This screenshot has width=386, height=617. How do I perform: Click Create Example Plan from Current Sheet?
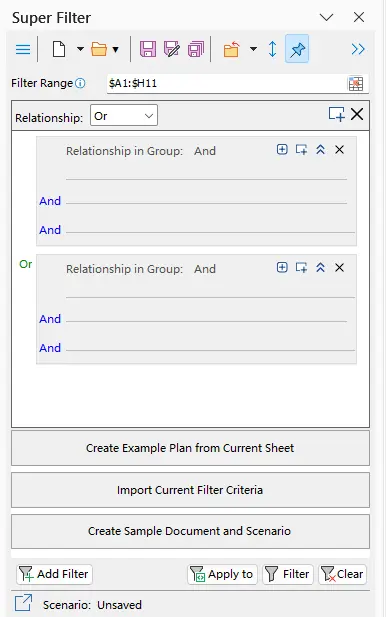190,448
